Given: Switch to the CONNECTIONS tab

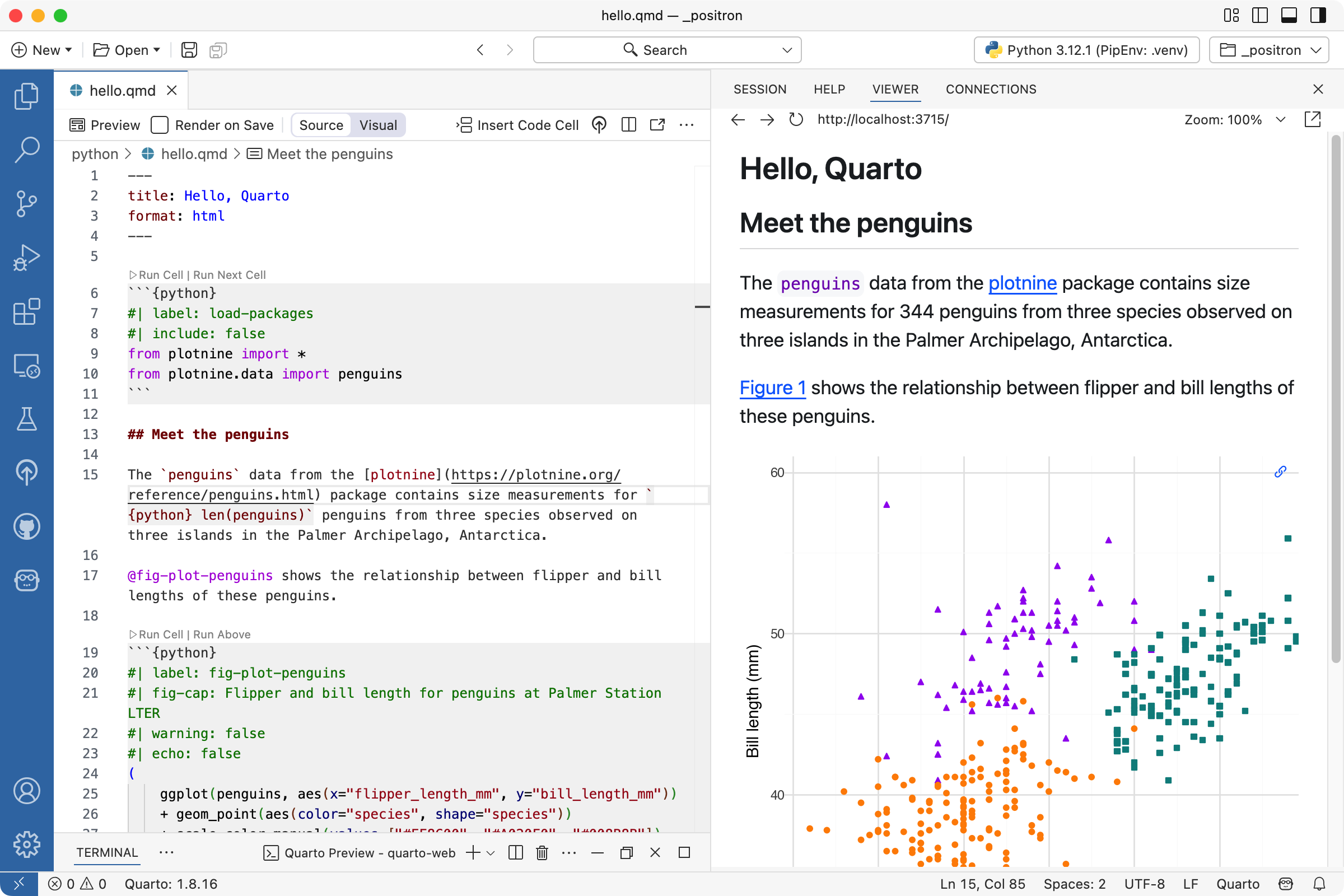Looking at the screenshot, I should coord(991,89).
